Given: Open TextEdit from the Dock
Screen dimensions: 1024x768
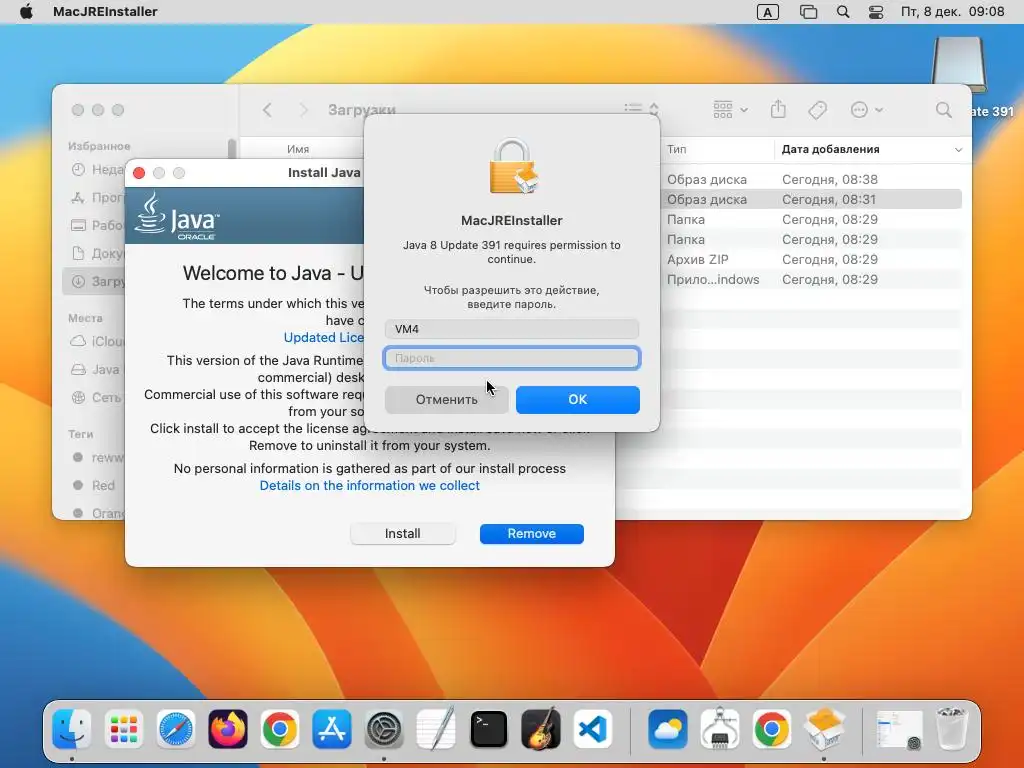Looking at the screenshot, I should click(x=436, y=729).
